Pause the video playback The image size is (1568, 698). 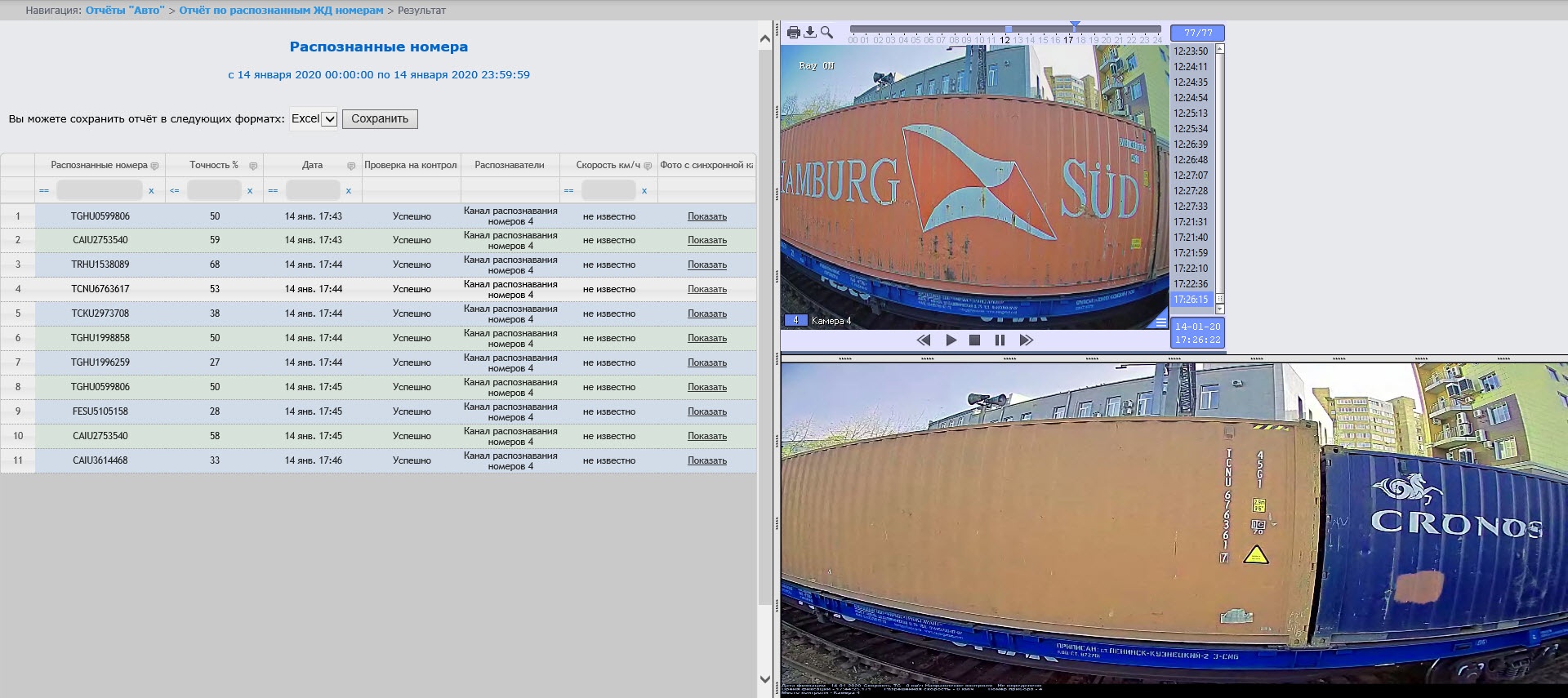coord(1000,340)
